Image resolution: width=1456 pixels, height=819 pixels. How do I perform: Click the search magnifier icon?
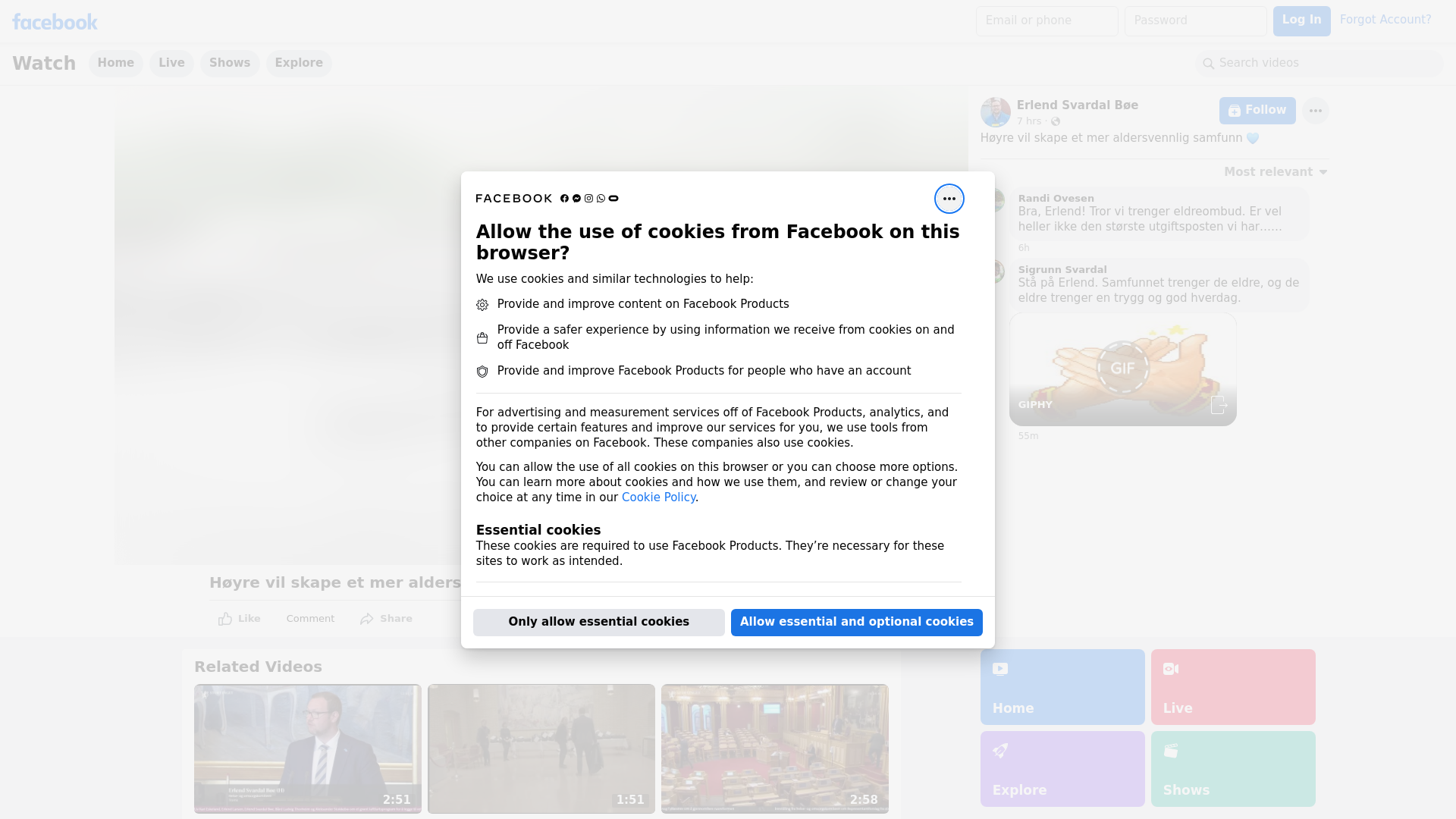tap(1208, 64)
